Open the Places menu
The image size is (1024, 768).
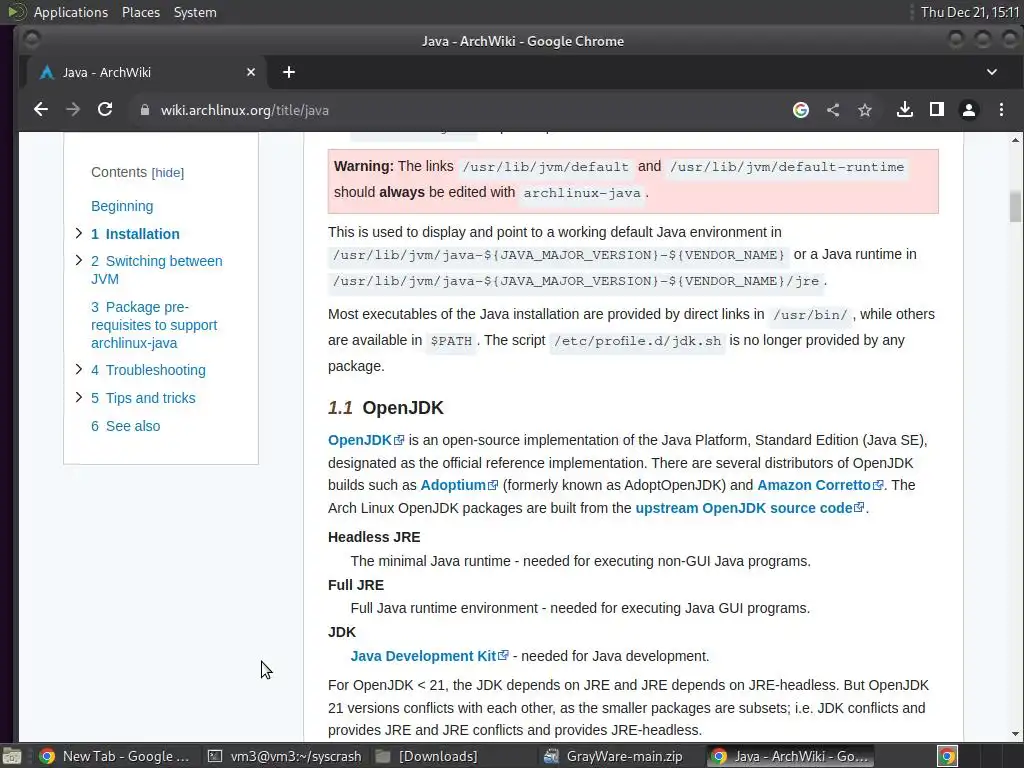(x=140, y=12)
